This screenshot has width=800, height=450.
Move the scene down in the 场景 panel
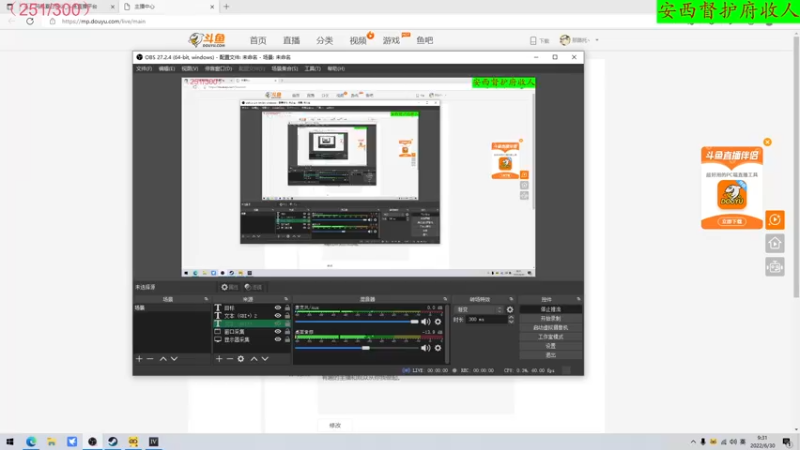[174, 359]
